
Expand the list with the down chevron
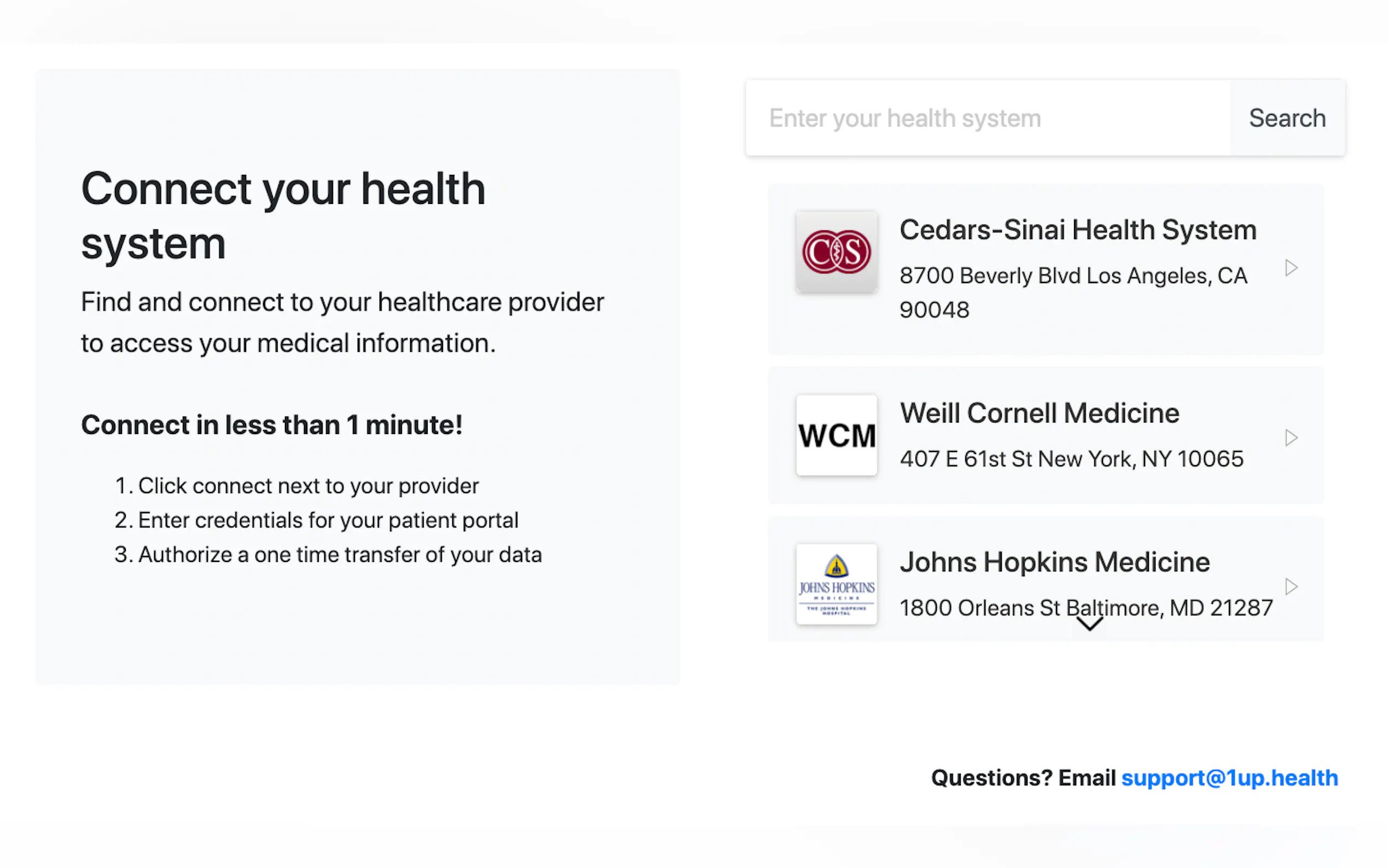pos(1089,624)
